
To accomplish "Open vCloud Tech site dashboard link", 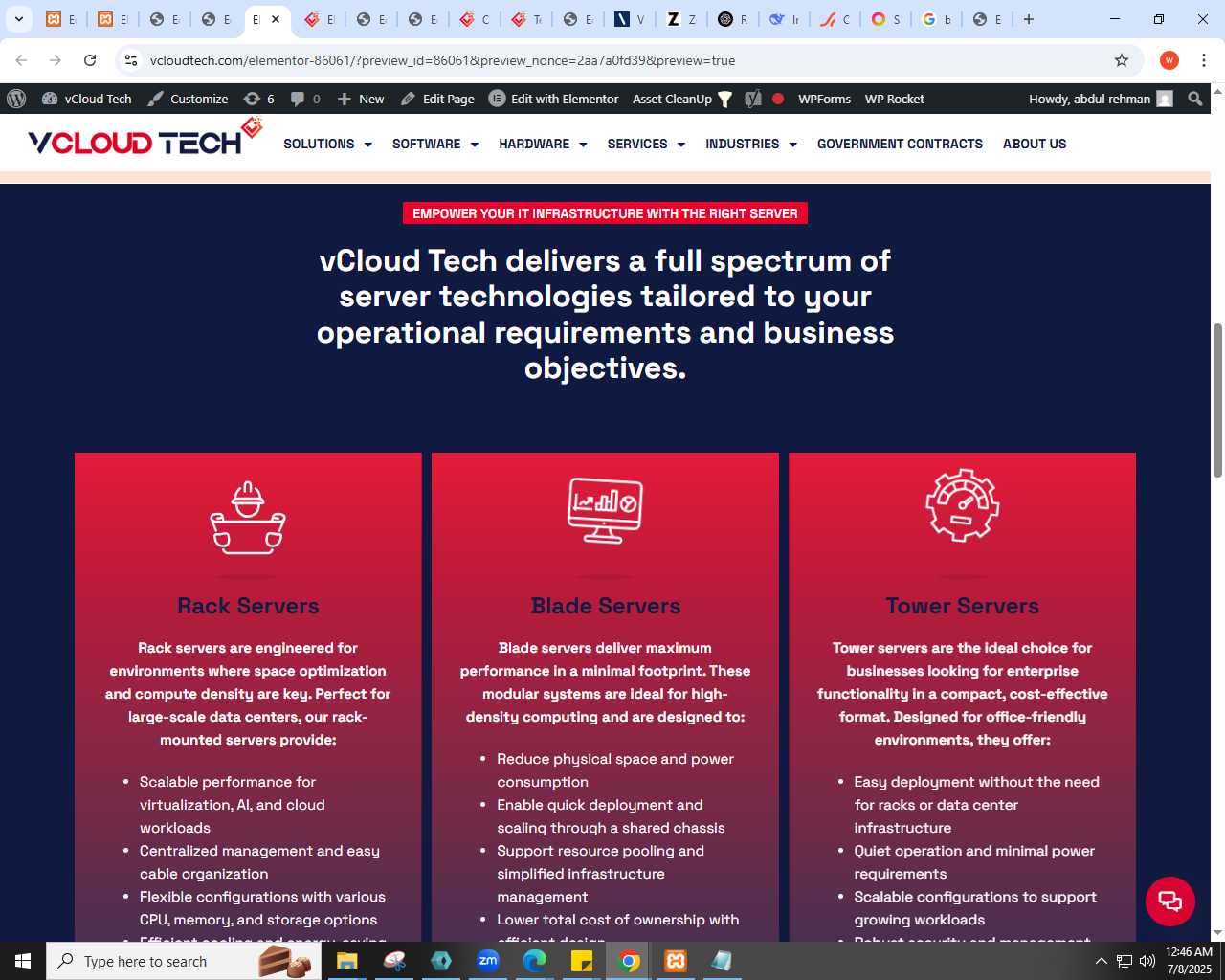I will [87, 99].
